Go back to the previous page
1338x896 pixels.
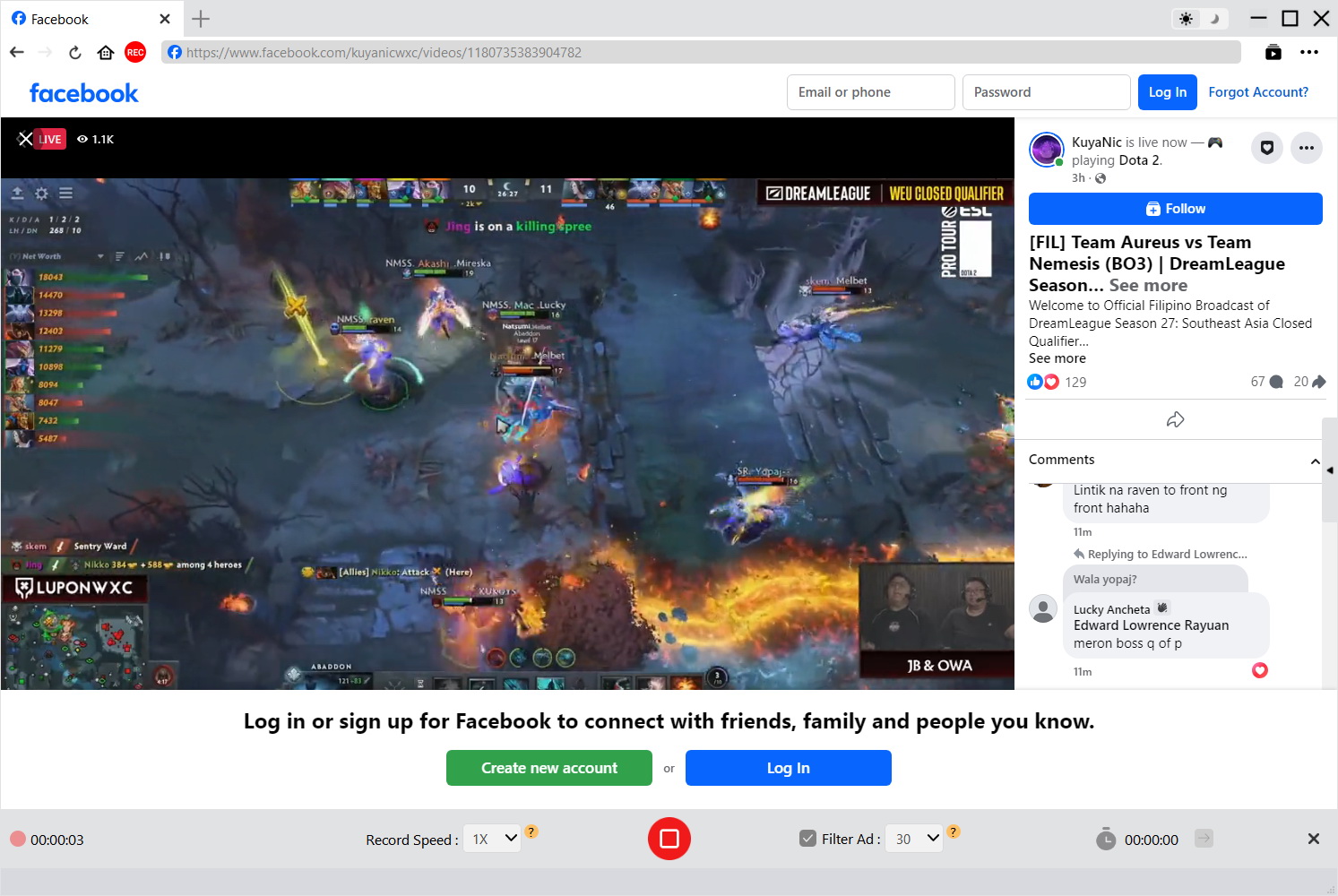point(17,52)
